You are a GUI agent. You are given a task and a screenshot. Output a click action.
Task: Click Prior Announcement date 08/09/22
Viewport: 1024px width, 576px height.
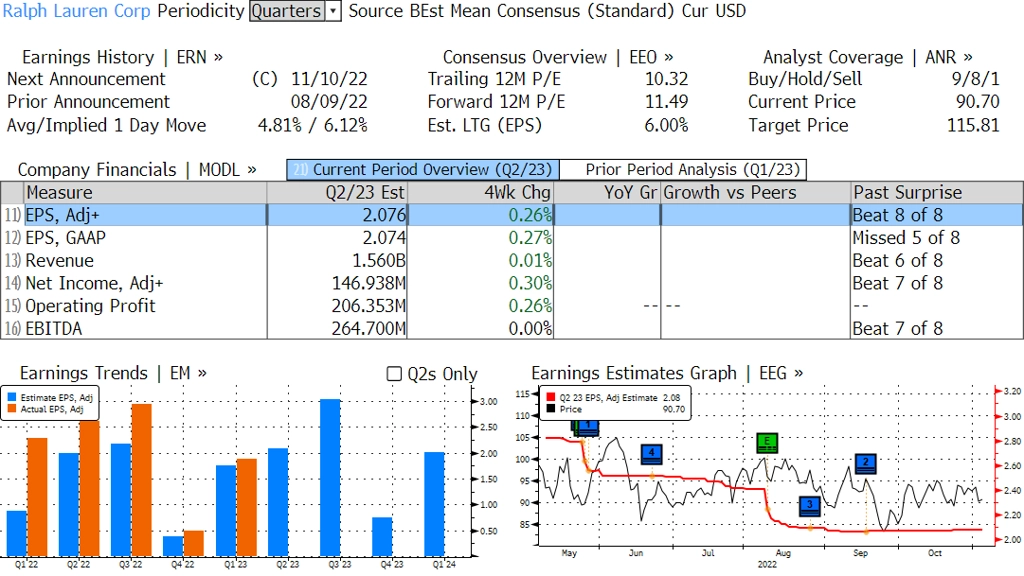point(329,102)
